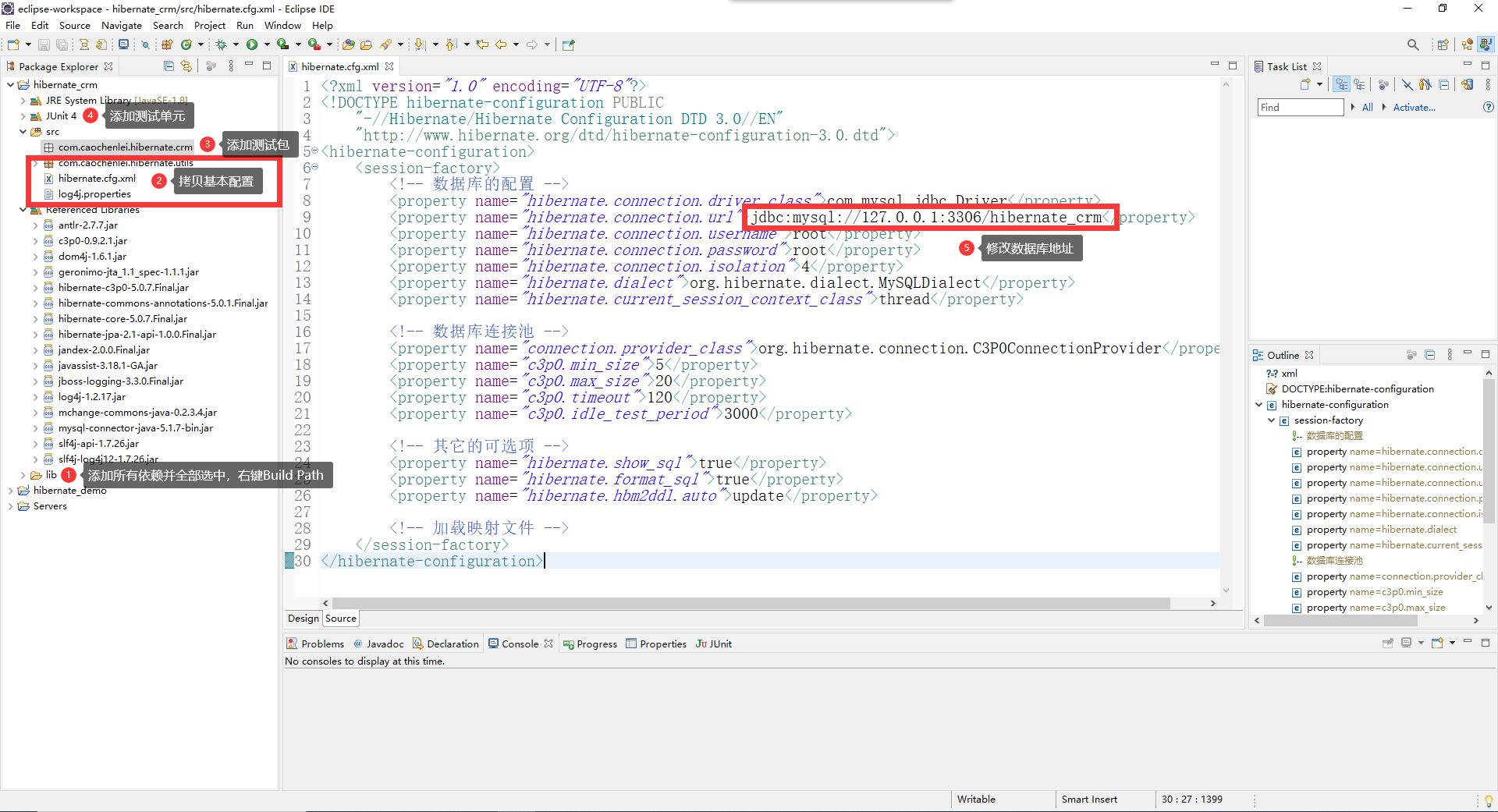Select the Debug toolbar icon
This screenshot has height=812, width=1498.
point(222,44)
